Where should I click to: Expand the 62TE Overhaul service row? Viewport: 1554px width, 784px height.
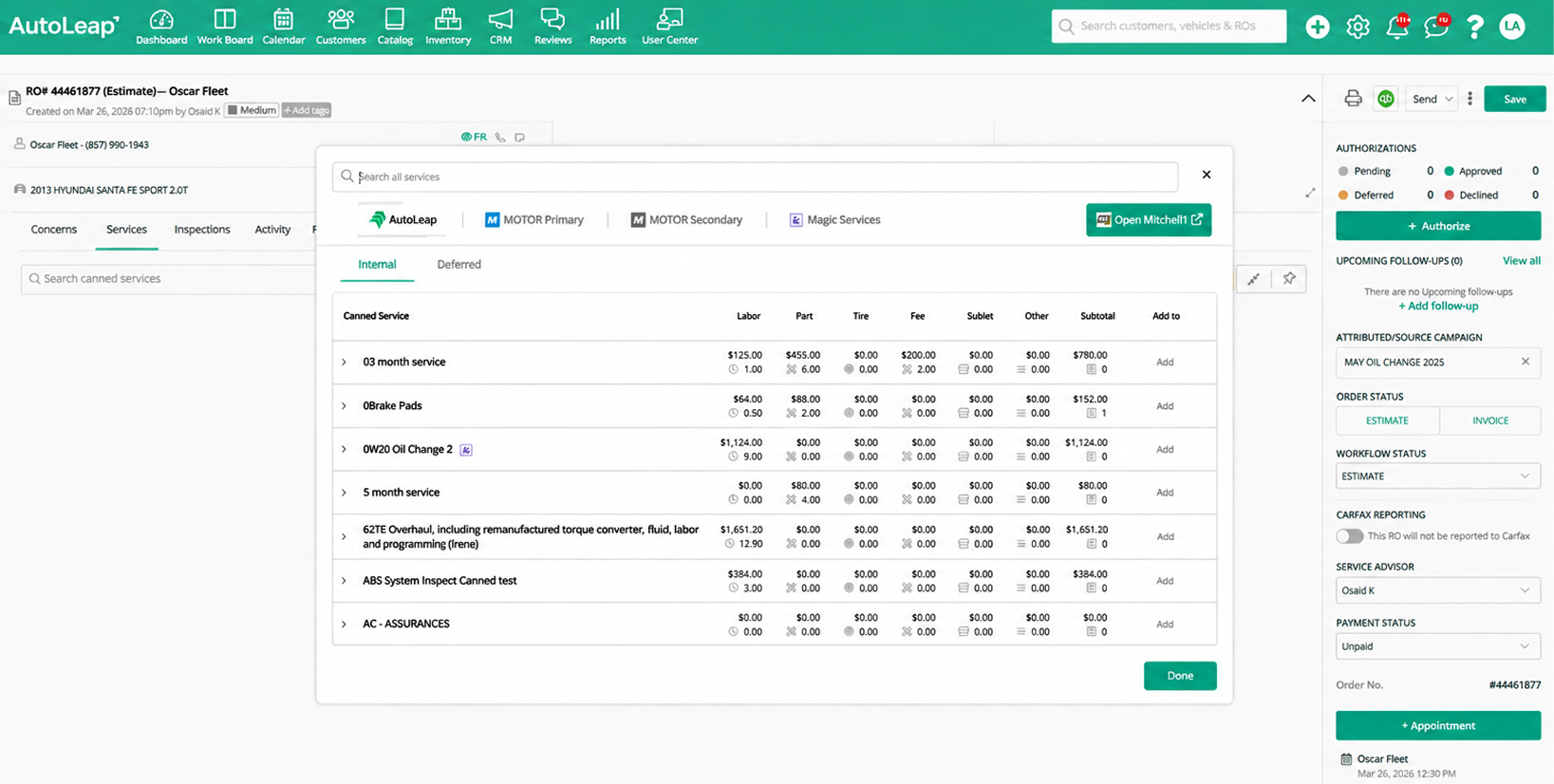[345, 537]
